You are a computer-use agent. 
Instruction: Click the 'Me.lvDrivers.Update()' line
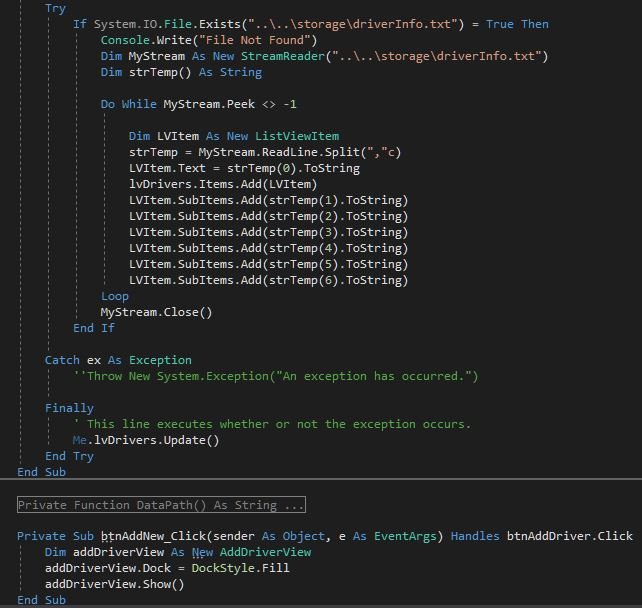click(x=146, y=440)
